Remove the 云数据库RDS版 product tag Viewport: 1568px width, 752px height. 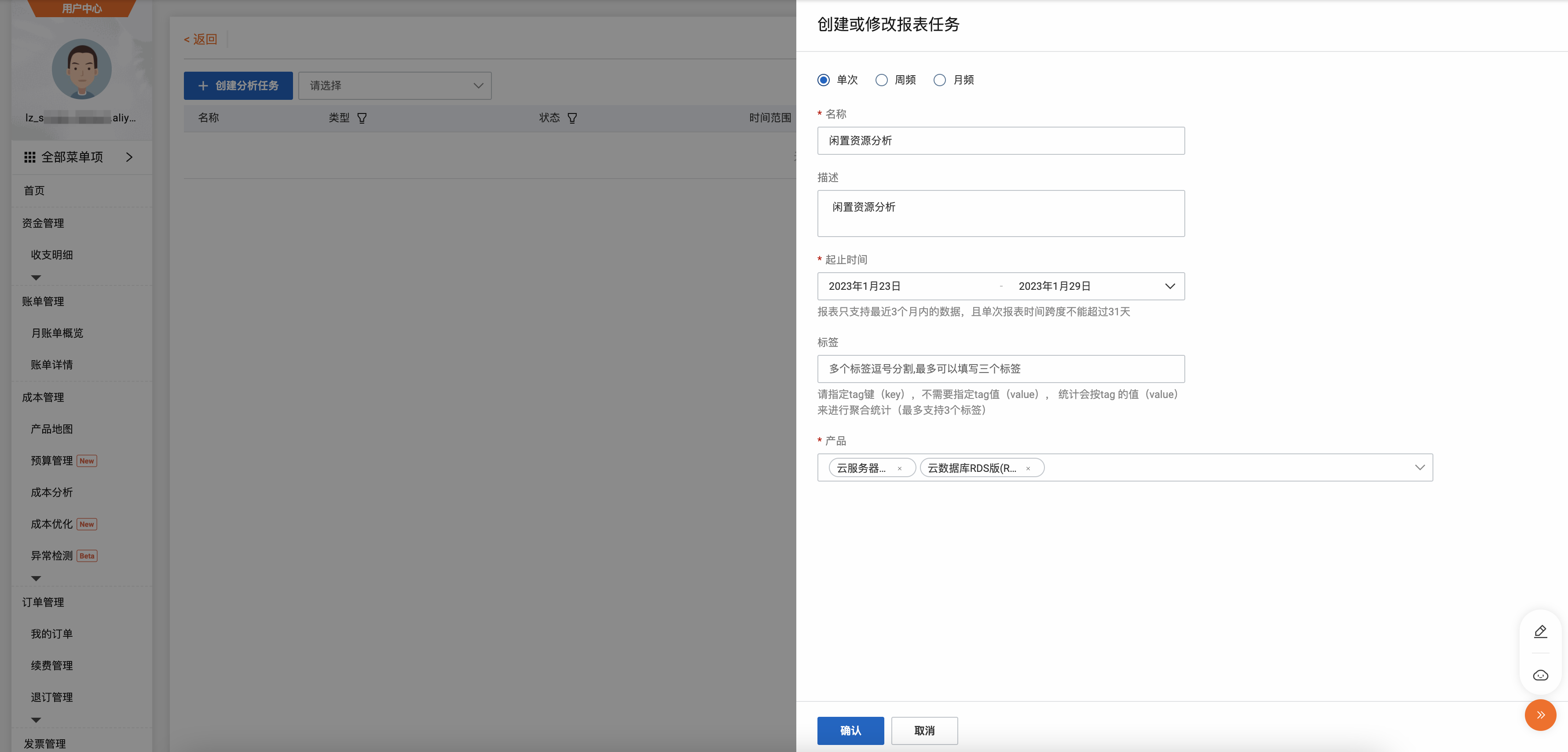click(1028, 468)
